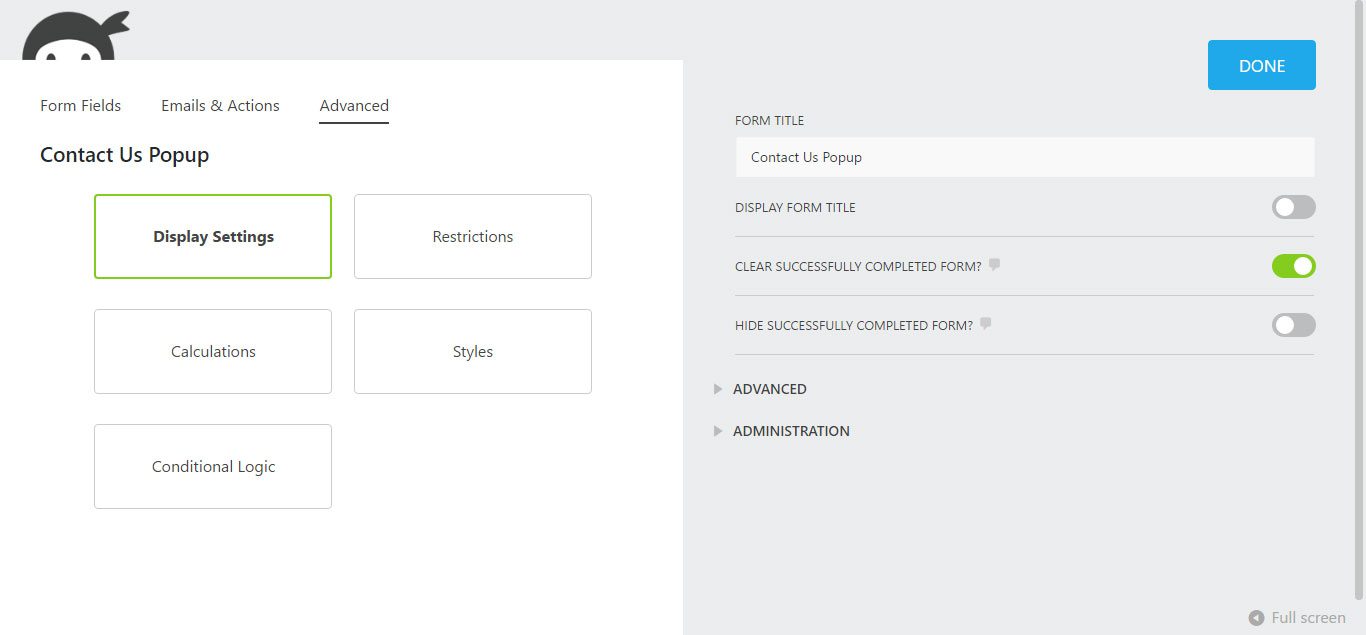Click the DONE button to finish

tap(1261, 65)
